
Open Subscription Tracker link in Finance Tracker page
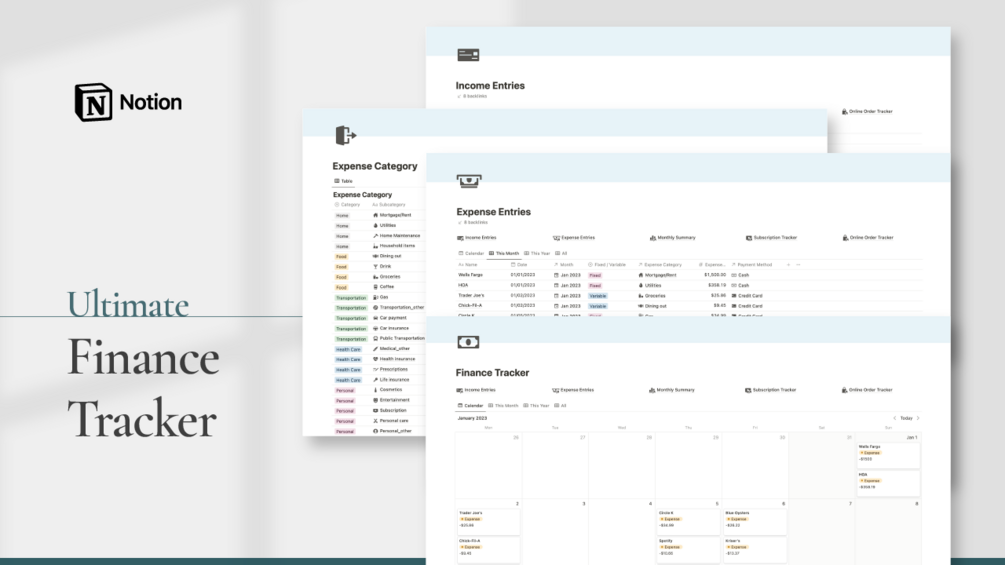[x=770, y=389]
